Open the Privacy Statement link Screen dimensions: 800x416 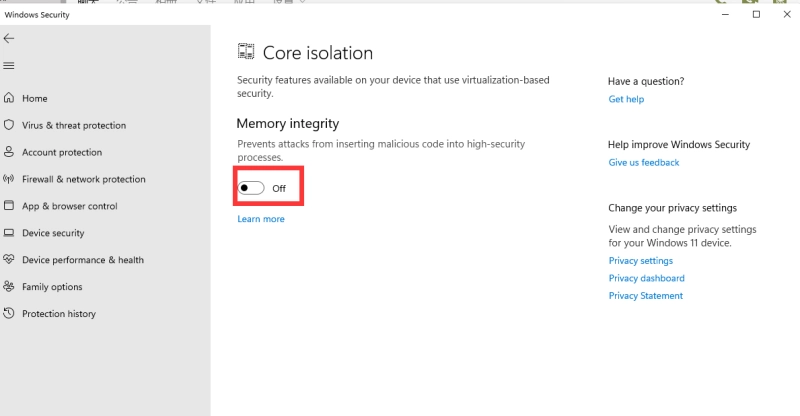click(x=645, y=296)
